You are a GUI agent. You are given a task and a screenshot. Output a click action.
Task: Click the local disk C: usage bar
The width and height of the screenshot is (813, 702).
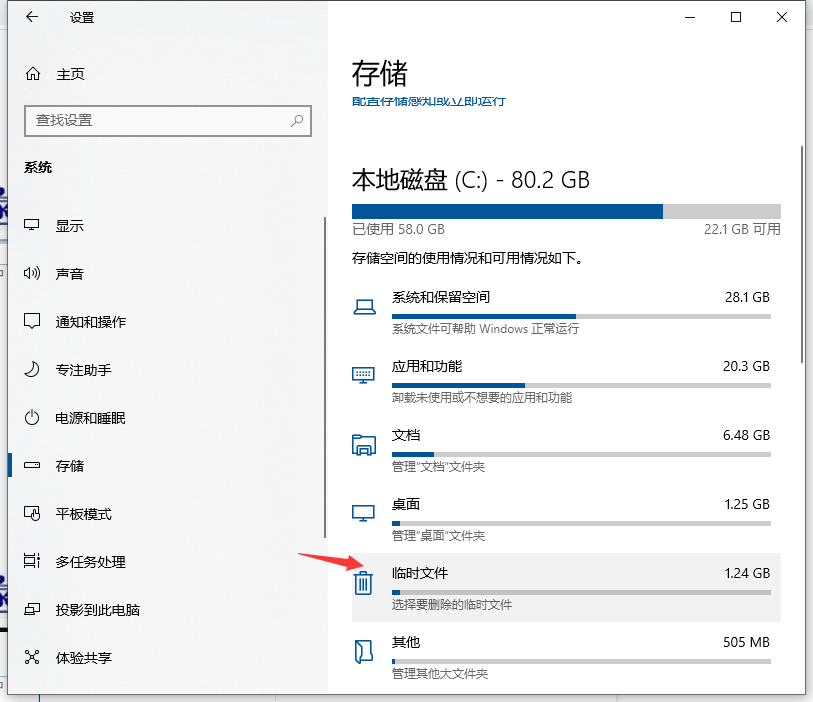[566, 211]
